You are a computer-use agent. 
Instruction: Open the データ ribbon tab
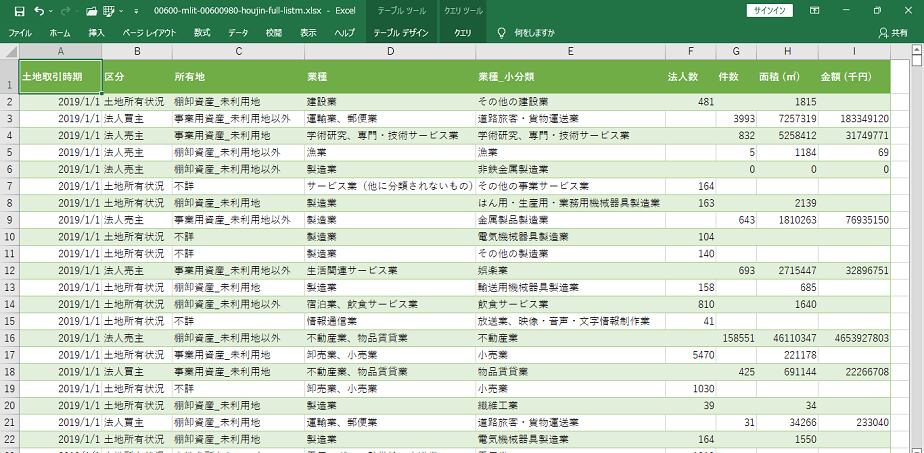point(238,33)
